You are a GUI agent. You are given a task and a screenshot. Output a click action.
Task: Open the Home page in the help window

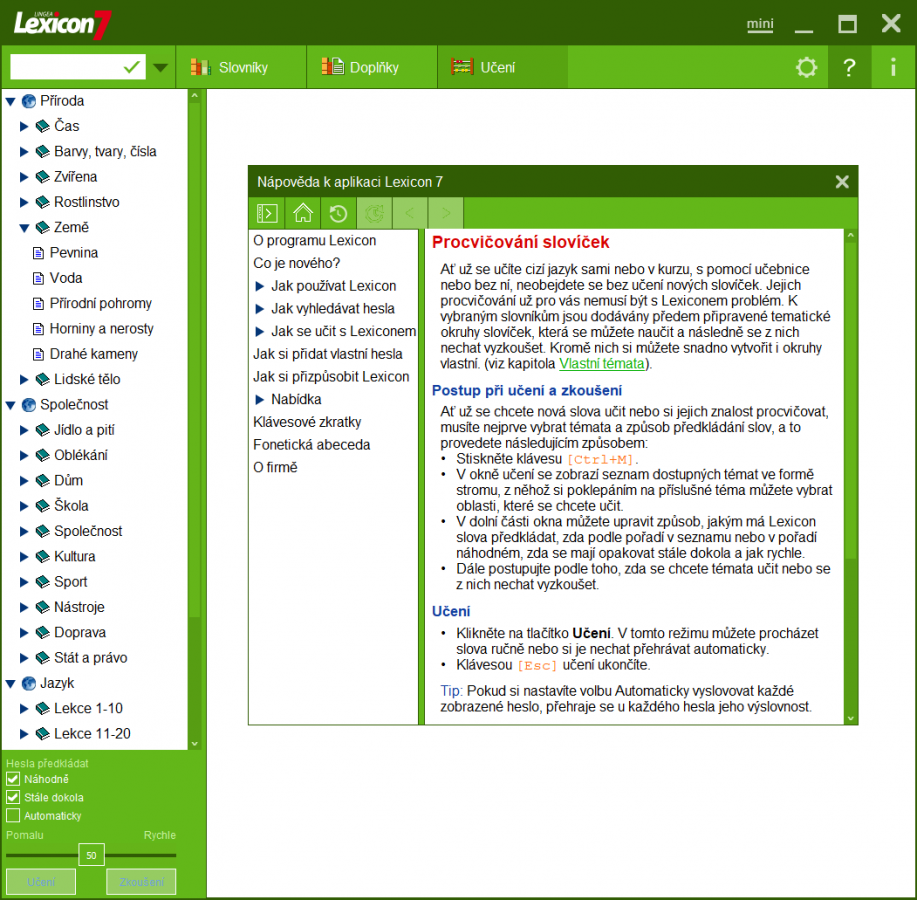point(303,213)
